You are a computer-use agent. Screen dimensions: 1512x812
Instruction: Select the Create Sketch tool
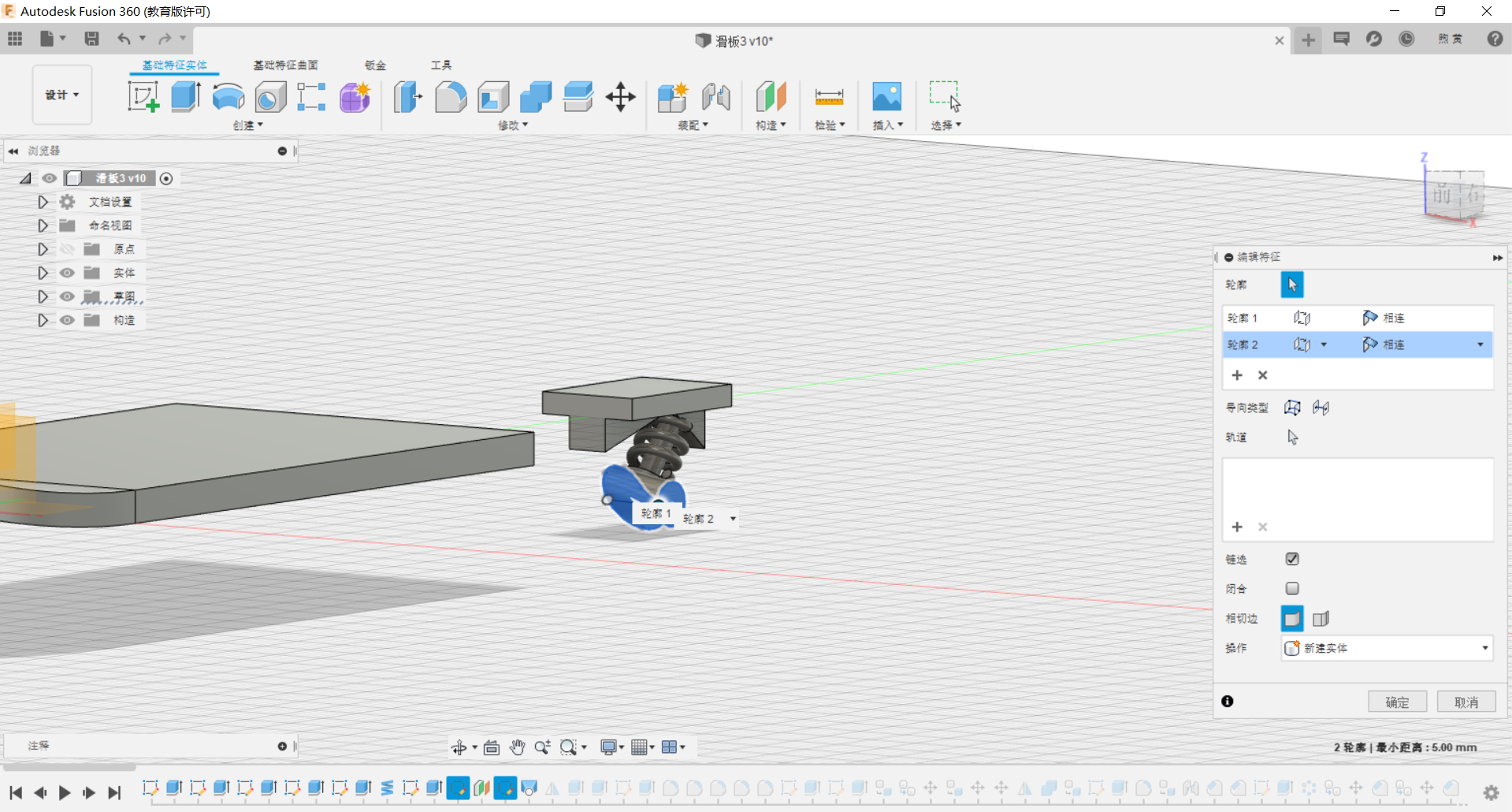143,97
